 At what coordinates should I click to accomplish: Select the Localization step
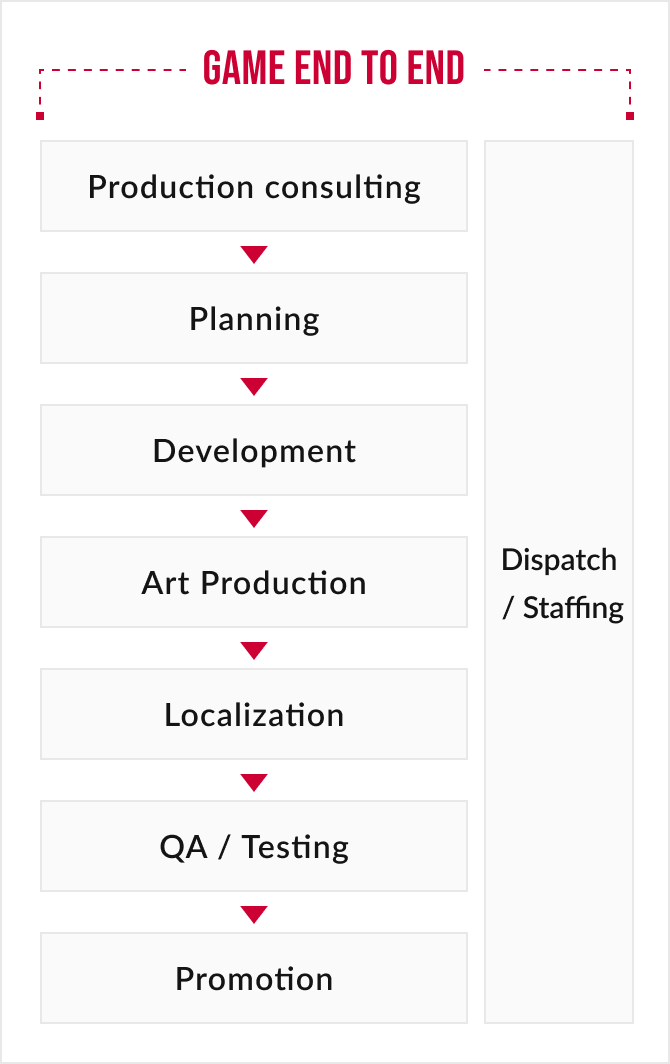coord(254,714)
